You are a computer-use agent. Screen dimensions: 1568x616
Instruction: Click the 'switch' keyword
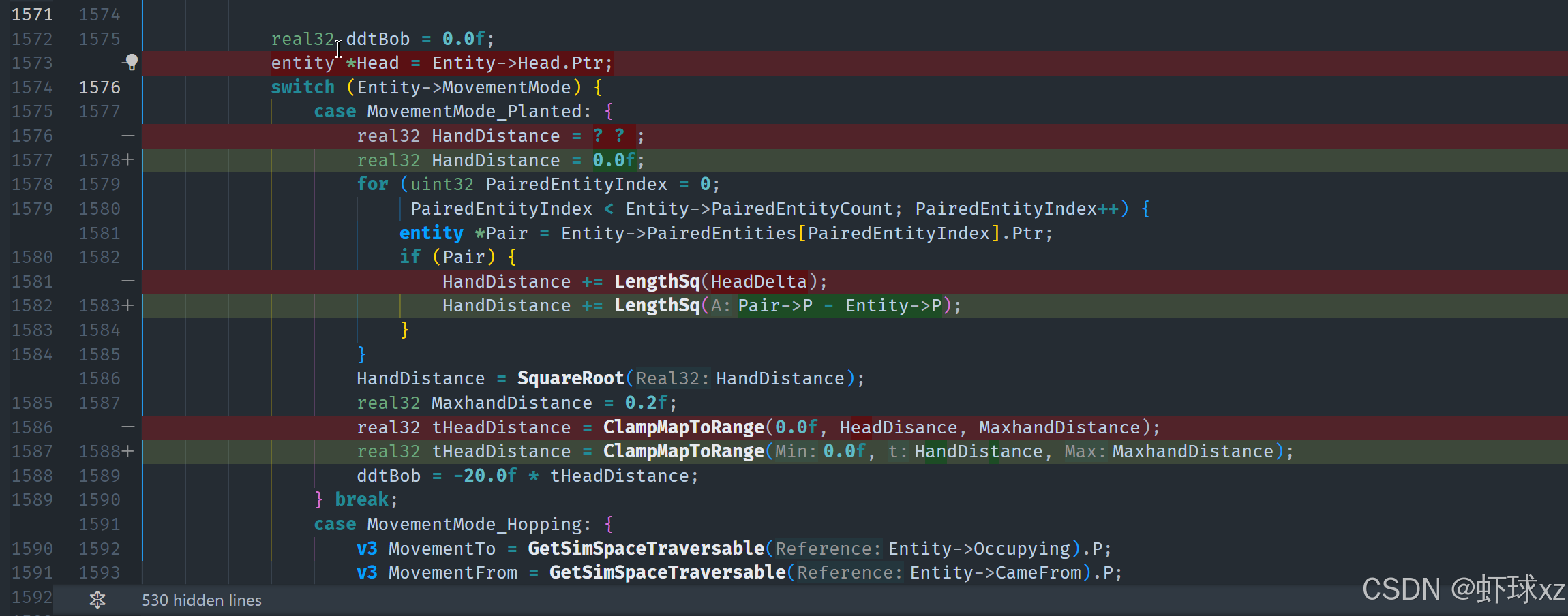[x=303, y=87]
